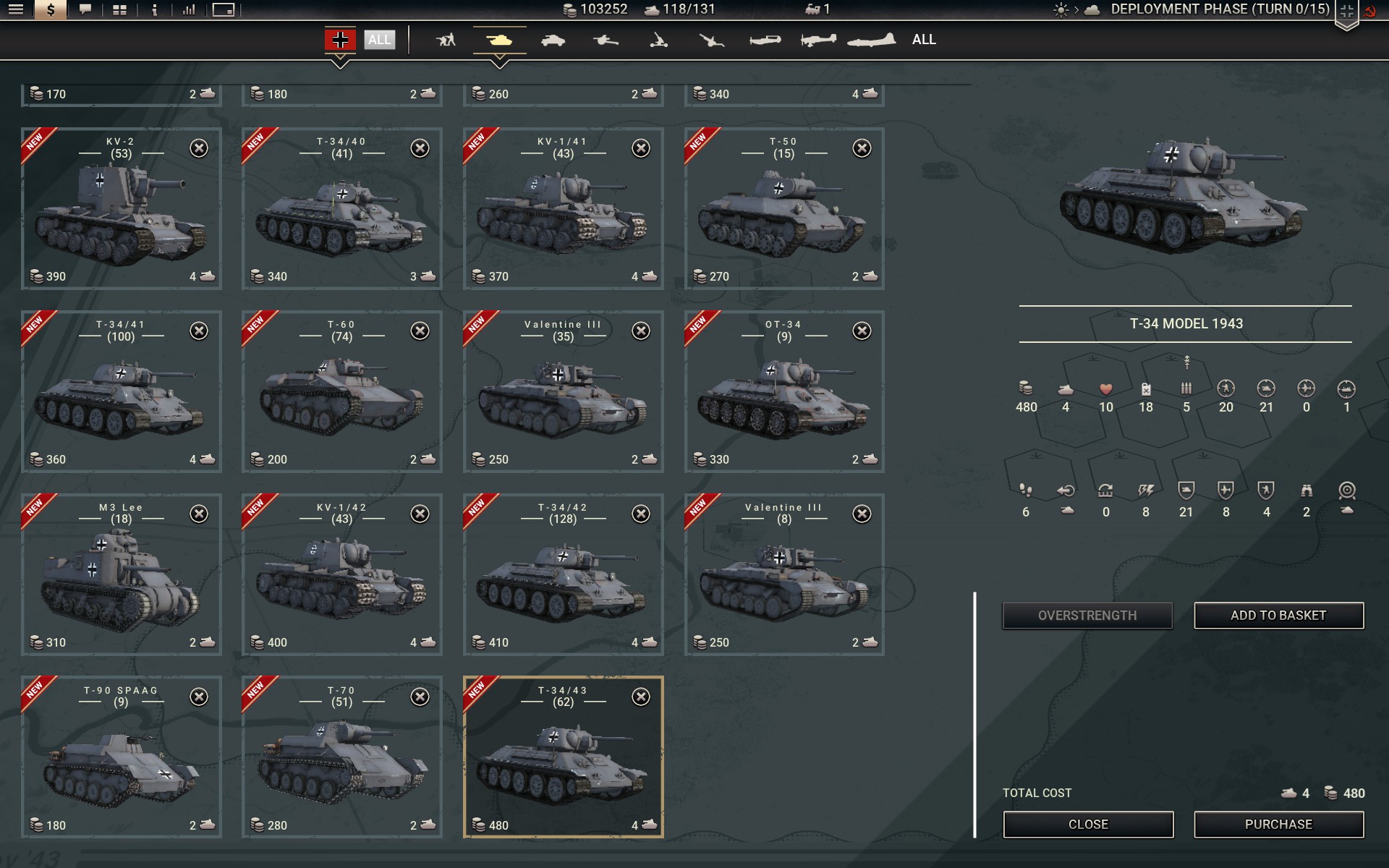Toggle the minimap window icon
Viewport: 1389px width, 868px height.
point(224,10)
